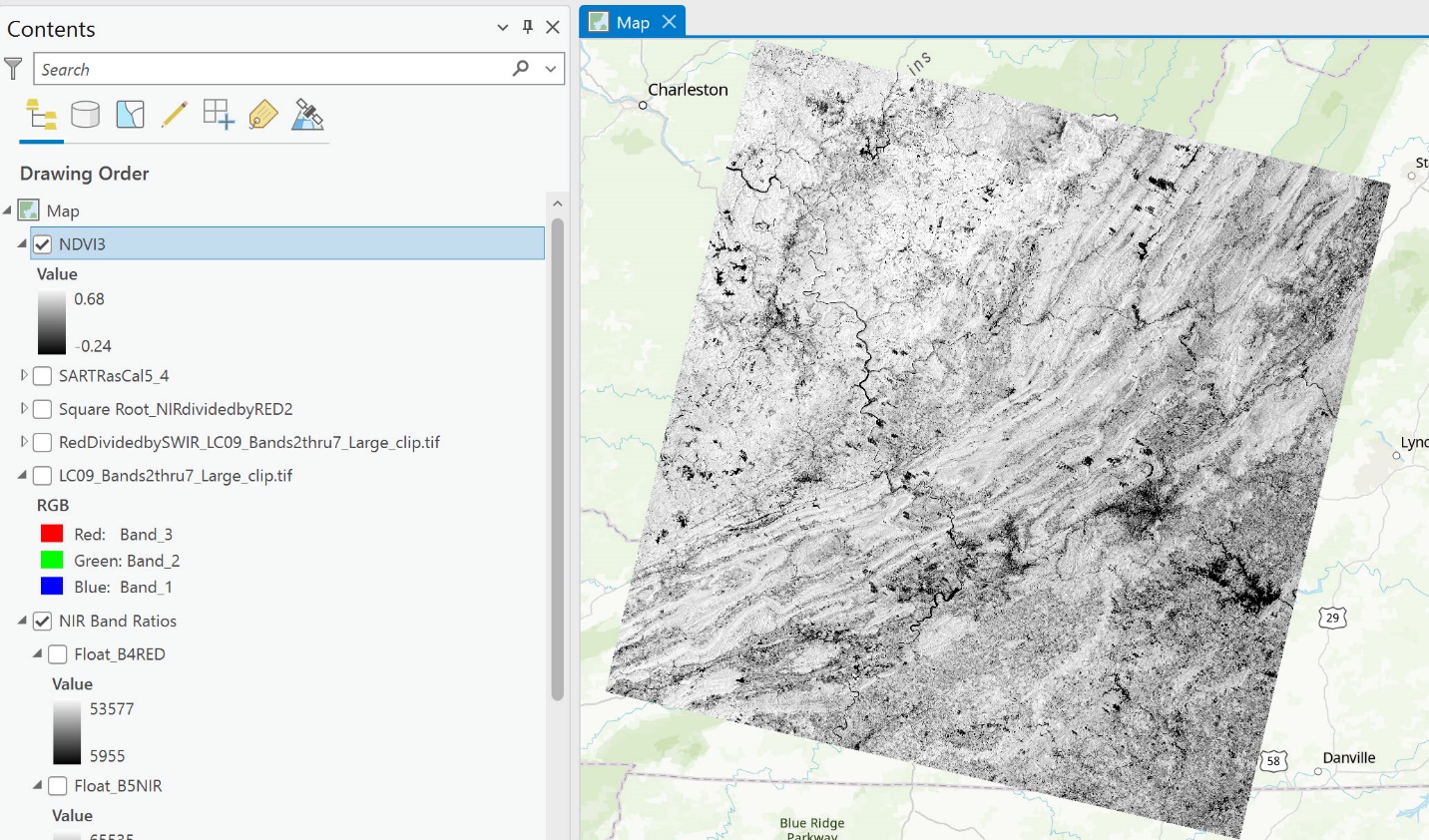This screenshot has height=840, width=1429.
Task: Collapse the NIR Band Ratios group
Action: point(23,621)
